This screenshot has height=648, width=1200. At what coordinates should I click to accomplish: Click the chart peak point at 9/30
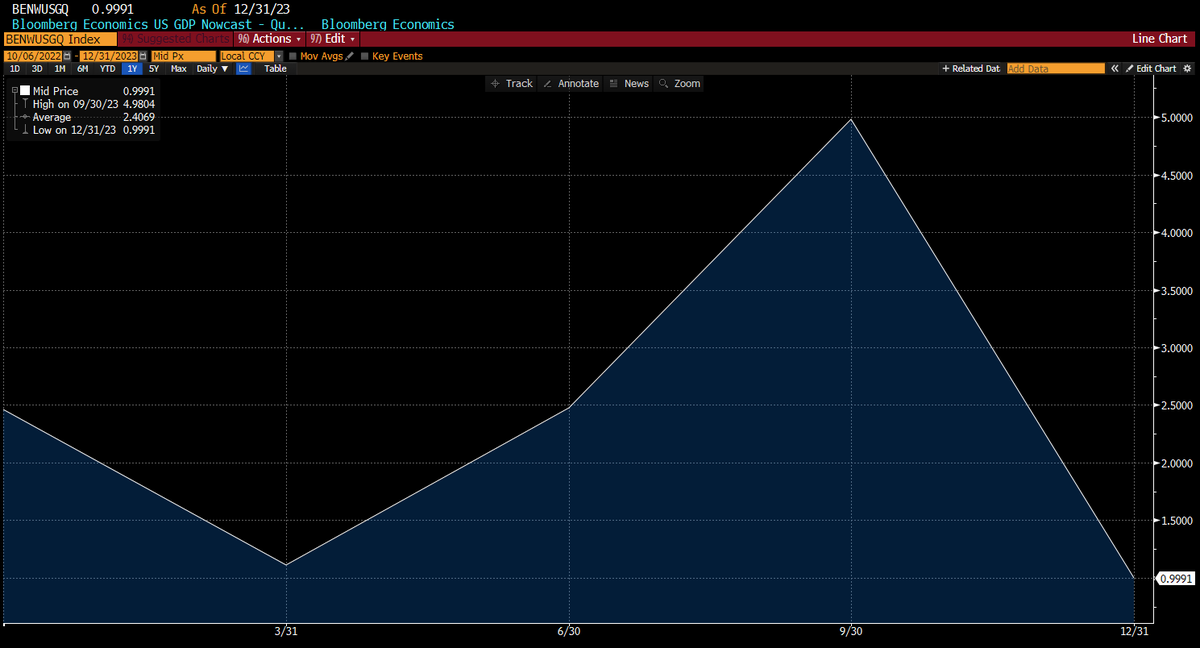(851, 120)
